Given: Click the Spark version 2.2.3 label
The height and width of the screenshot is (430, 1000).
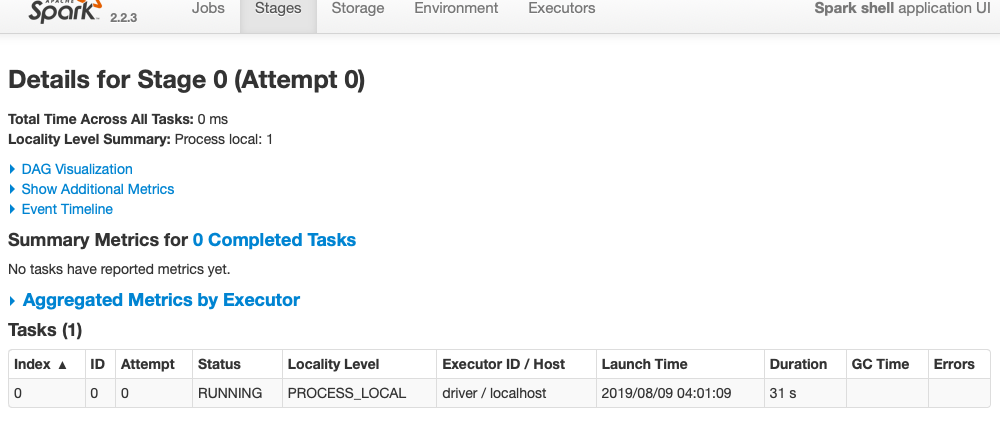Looking at the screenshot, I should [x=123, y=18].
